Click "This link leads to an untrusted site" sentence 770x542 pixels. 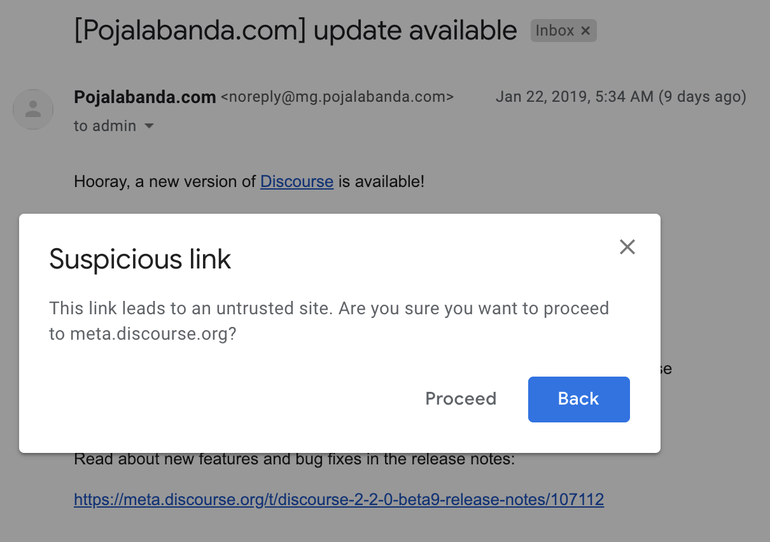click(190, 308)
